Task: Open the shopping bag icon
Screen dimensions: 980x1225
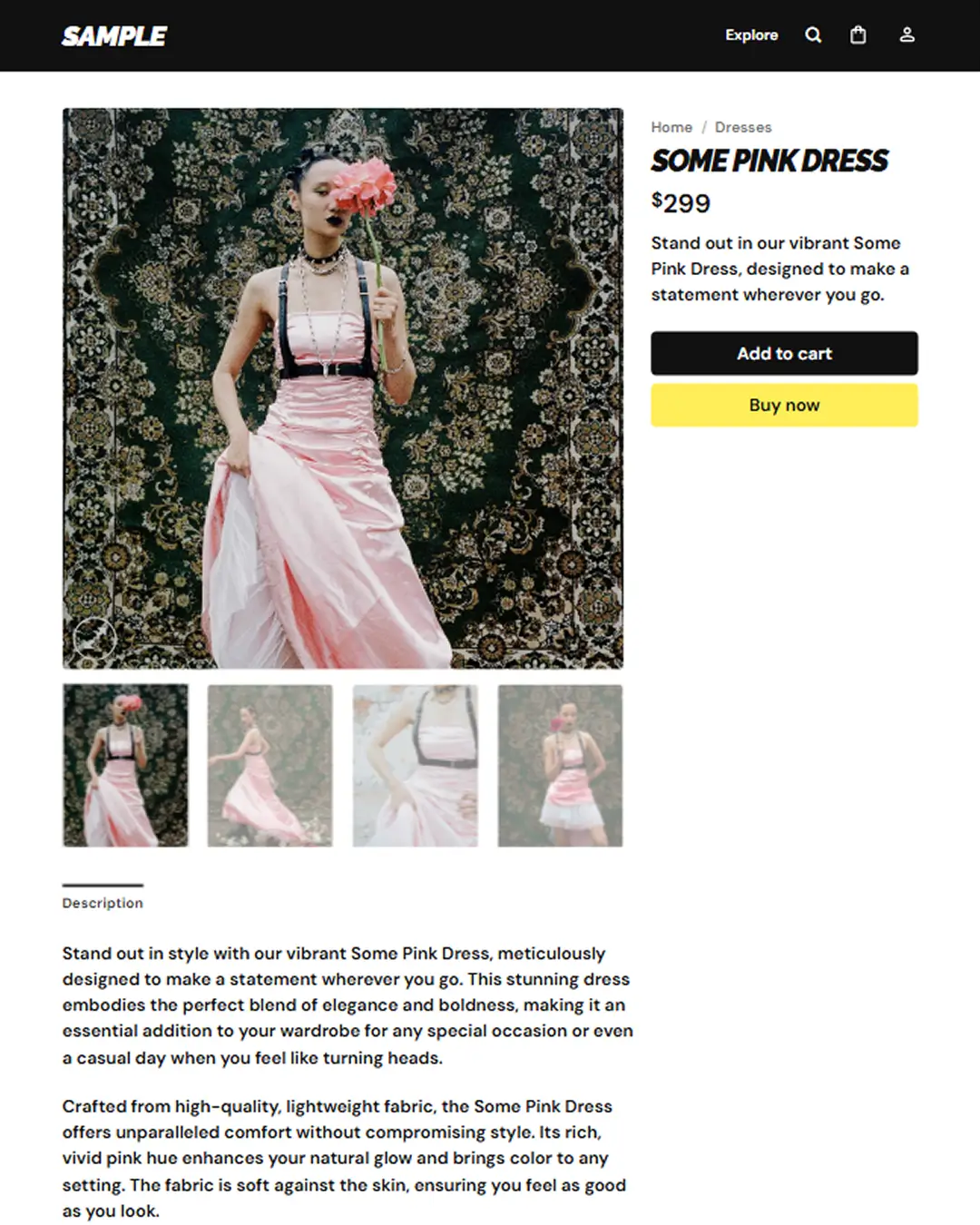Action: pos(857,35)
